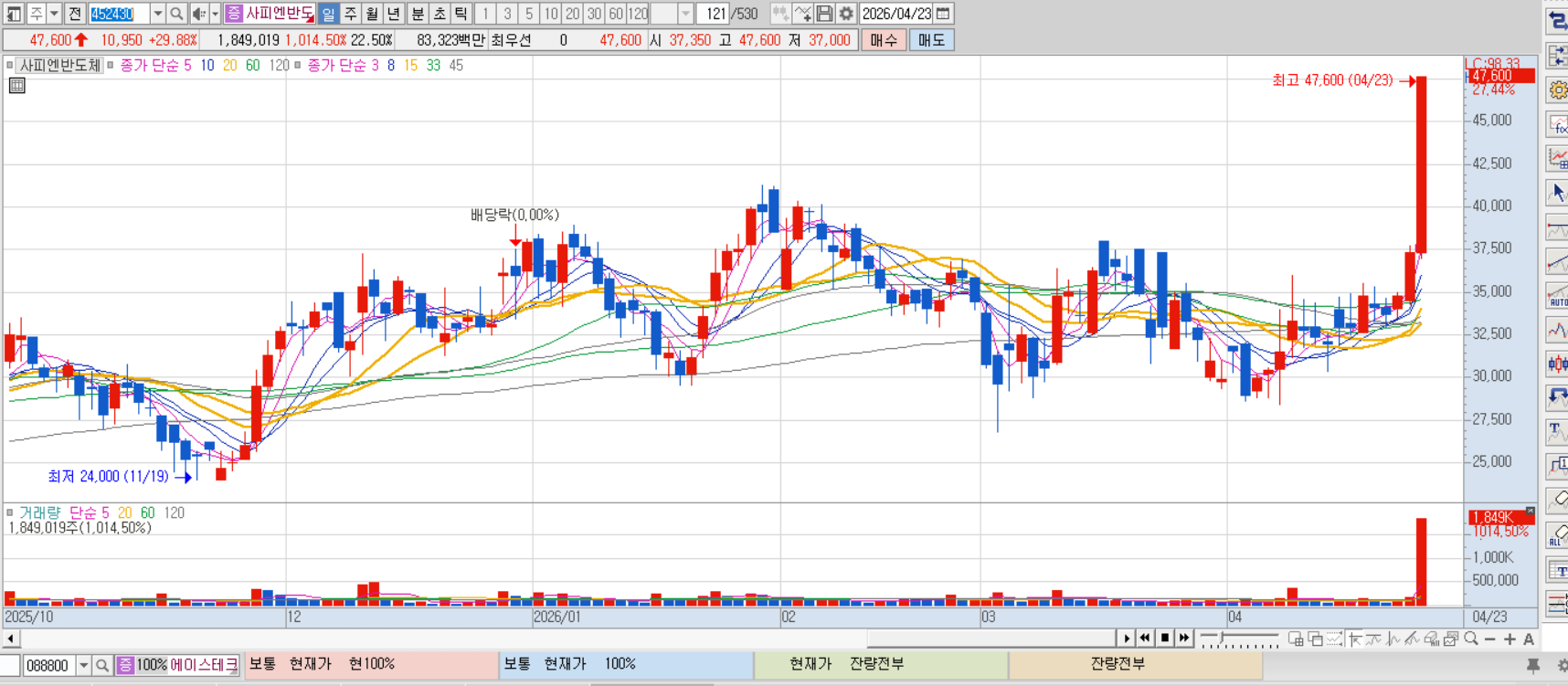Viewport: 1568px width, 686px height.
Task: Toggle the 거래량 volume indicator checkbox
Action: 9,512
